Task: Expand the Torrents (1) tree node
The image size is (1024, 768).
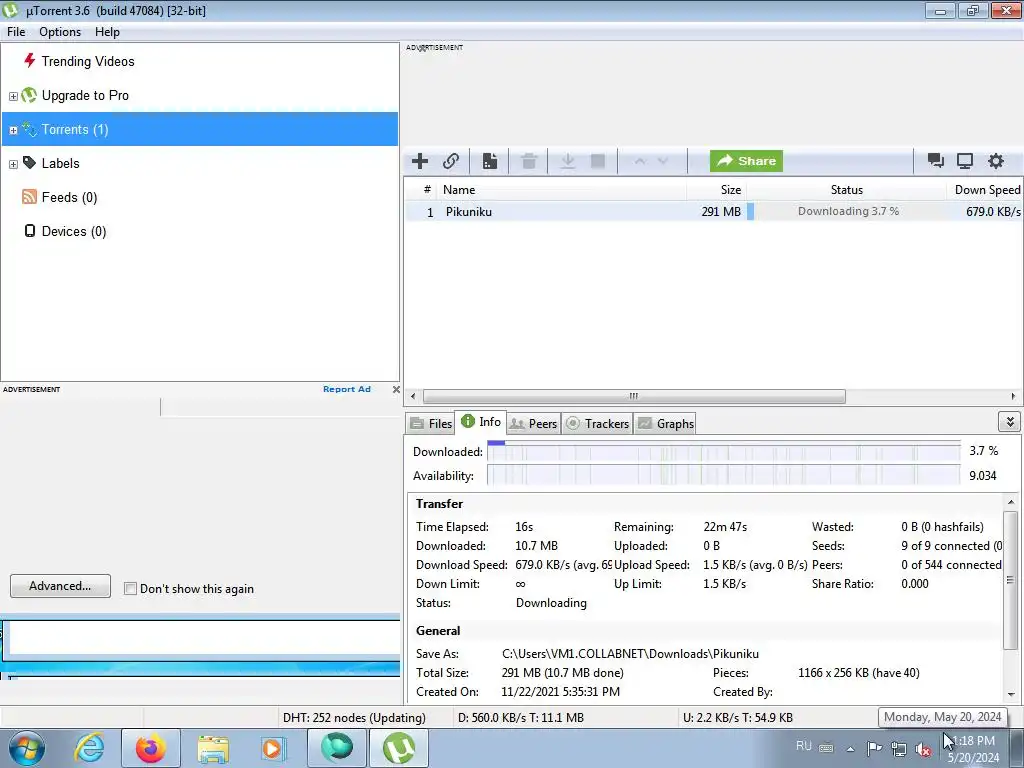Action: pyautogui.click(x=13, y=130)
